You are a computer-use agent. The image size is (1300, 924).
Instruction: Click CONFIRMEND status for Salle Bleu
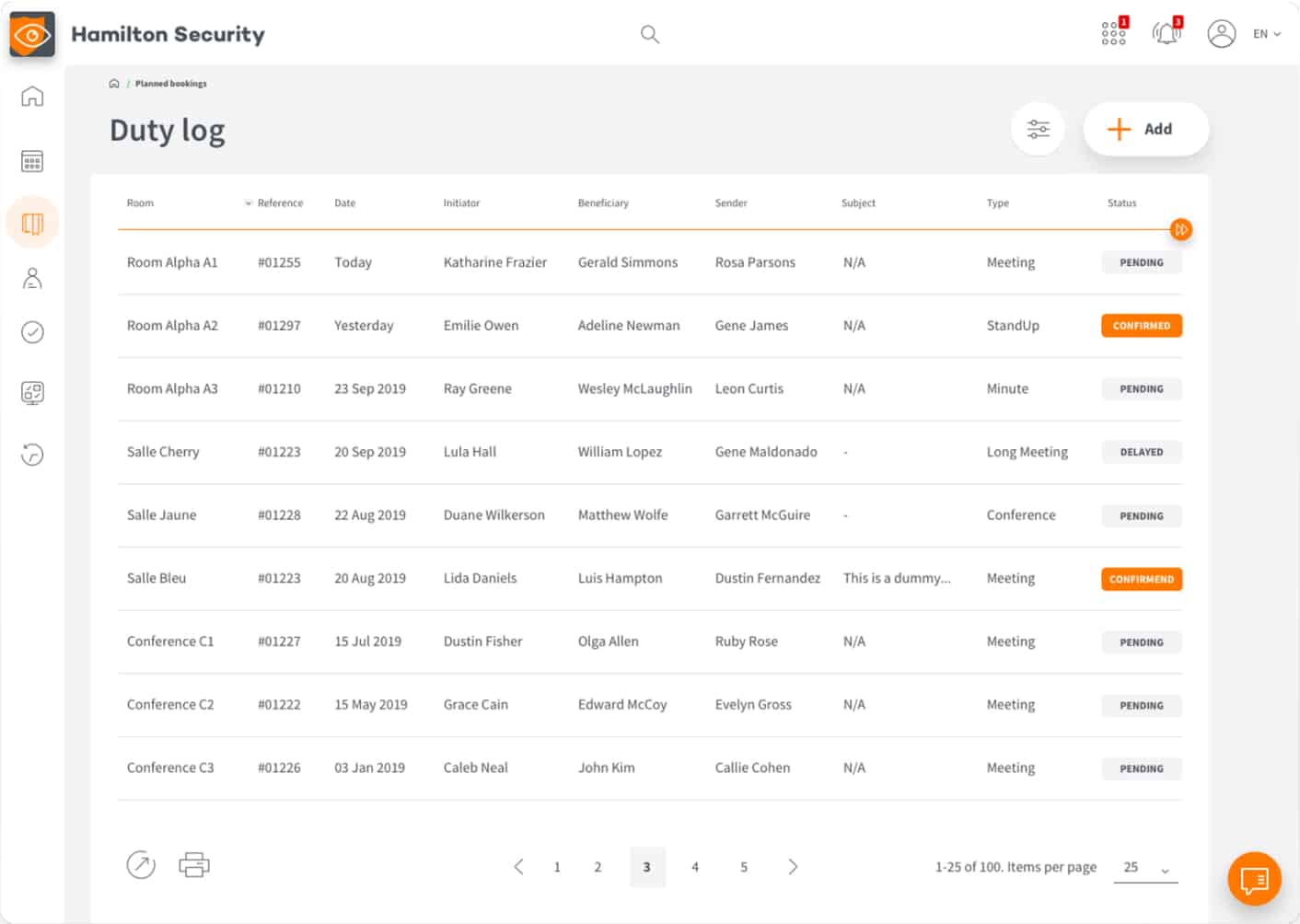[1142, 579]
